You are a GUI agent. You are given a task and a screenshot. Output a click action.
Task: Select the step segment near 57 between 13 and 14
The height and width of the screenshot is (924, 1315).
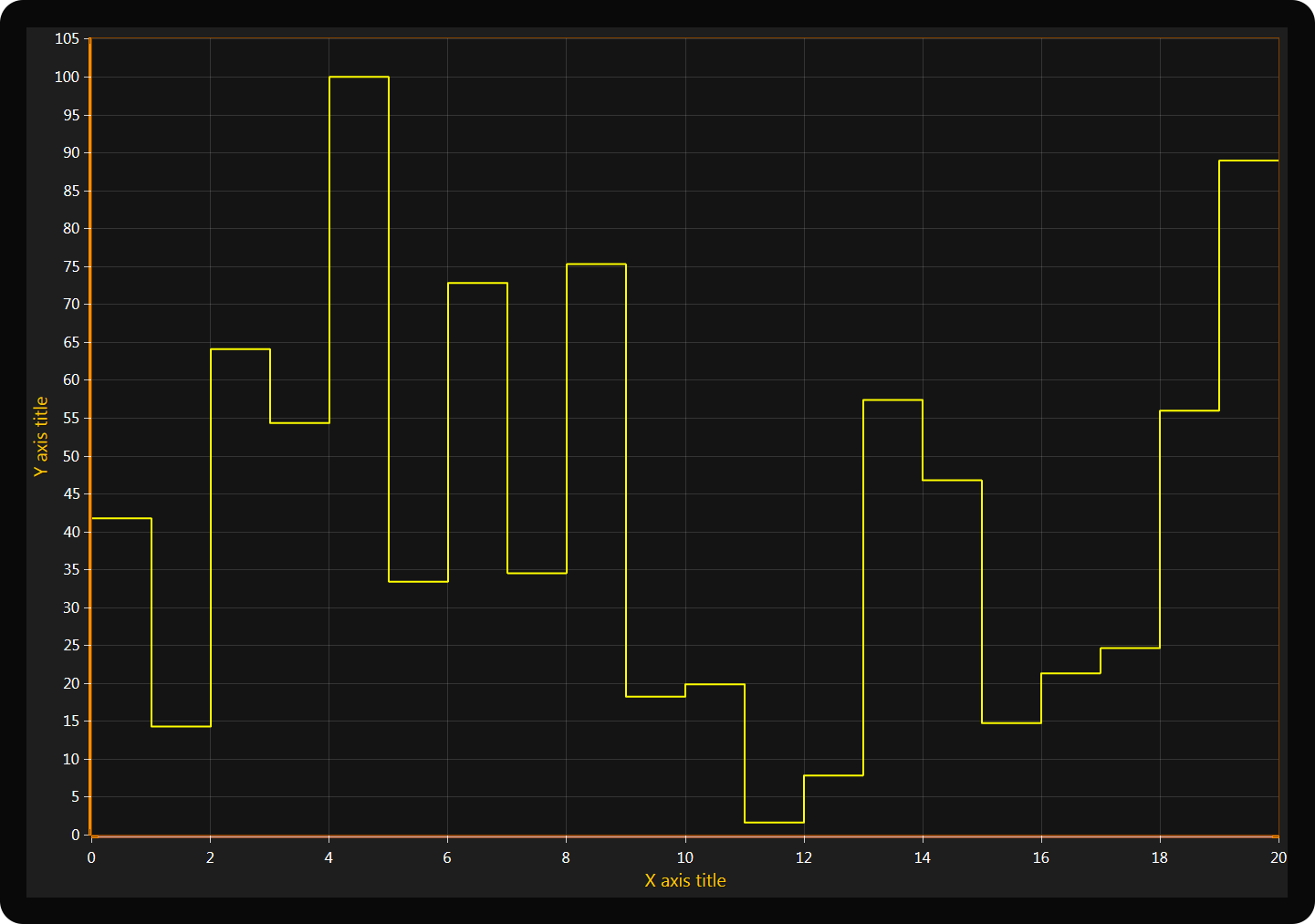[892, 400]
